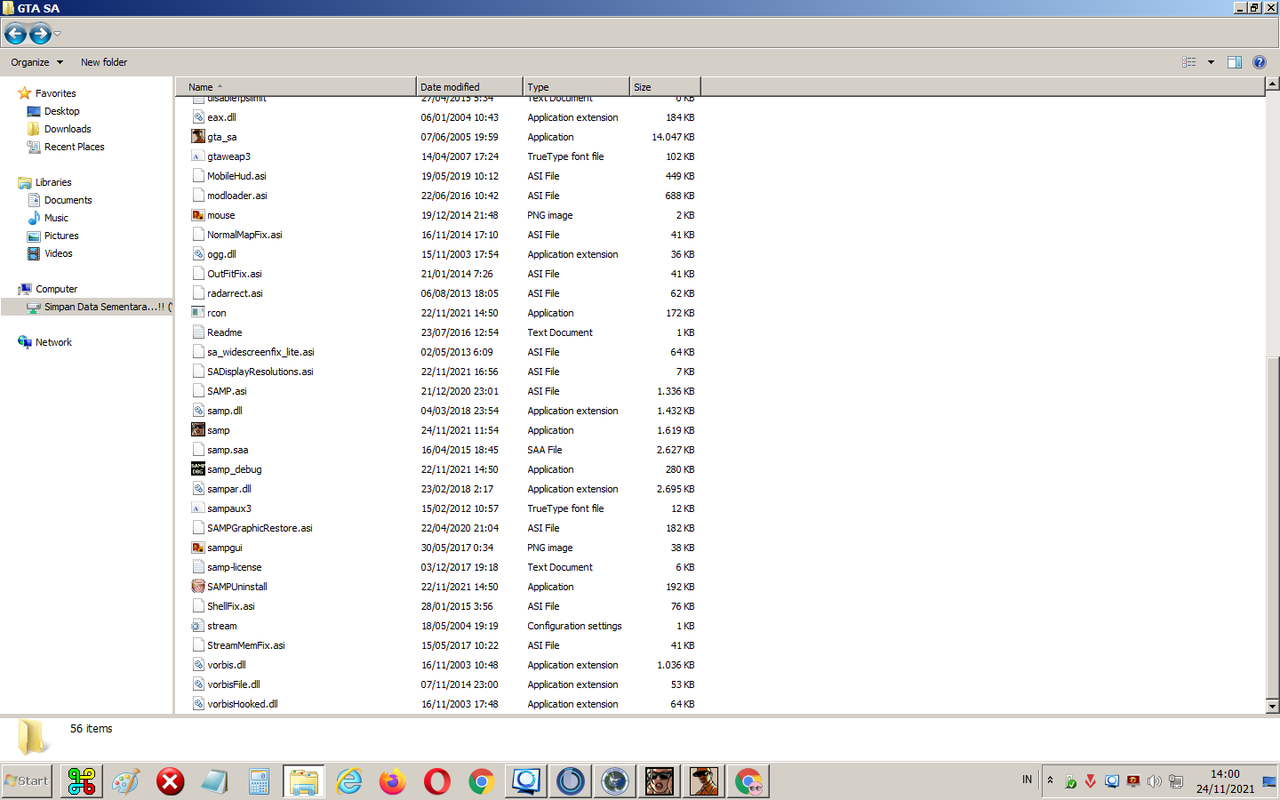Image resolution: width=1280 pixels, height=800 pixels.
Task: Select the Simpan Data Sementara drive
Action: tap(100, 307)
